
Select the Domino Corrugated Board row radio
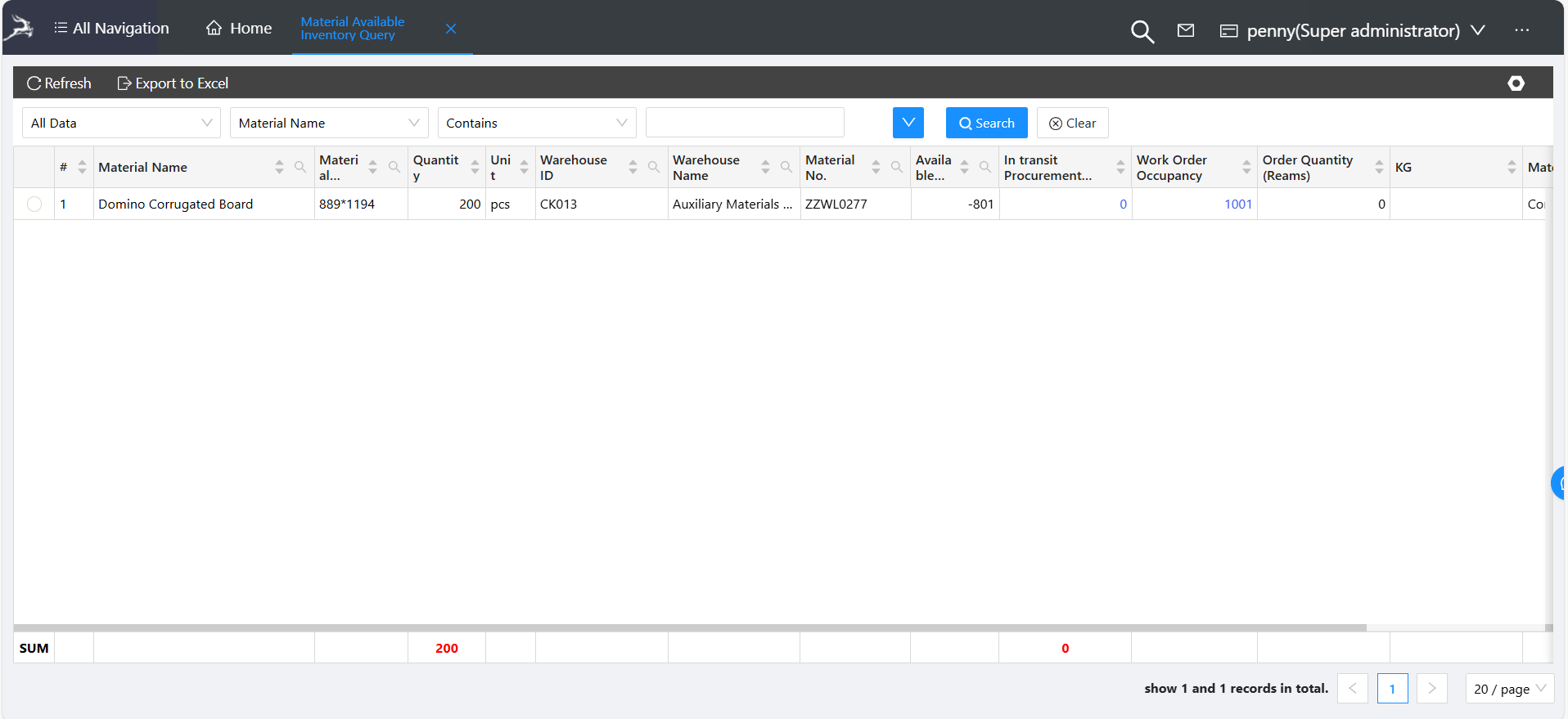click(x=34, y=204)
